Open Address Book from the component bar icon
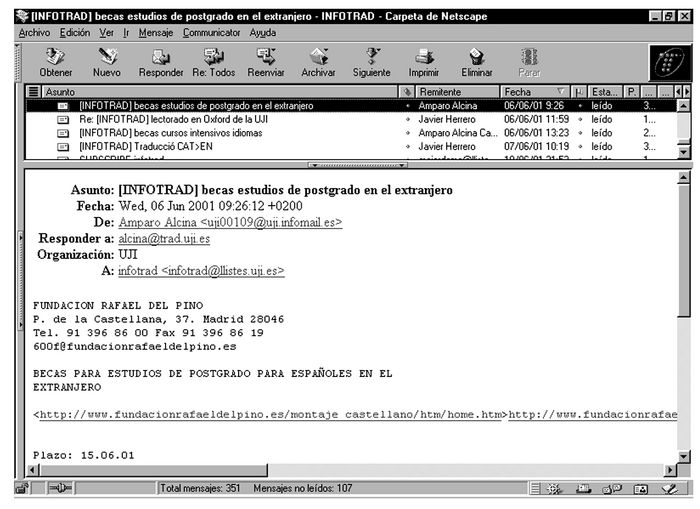This screenshot has width=700, height=509. pyautogui.click(x=641, y=489)
